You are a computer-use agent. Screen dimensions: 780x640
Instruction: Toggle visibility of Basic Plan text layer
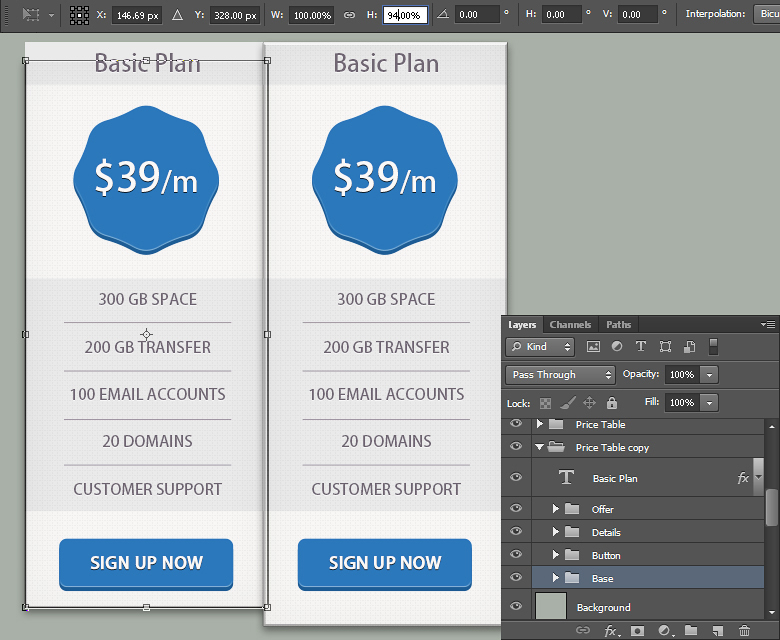click(x=516, y=478)
